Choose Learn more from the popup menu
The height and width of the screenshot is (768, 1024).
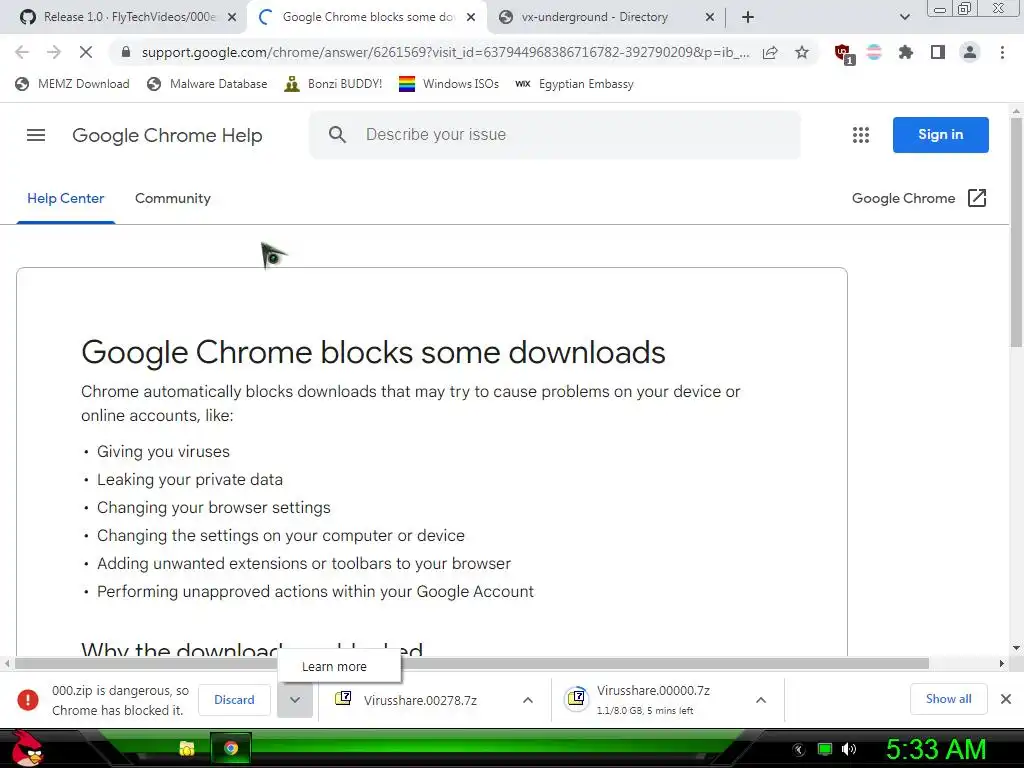(x=334, y=667)
